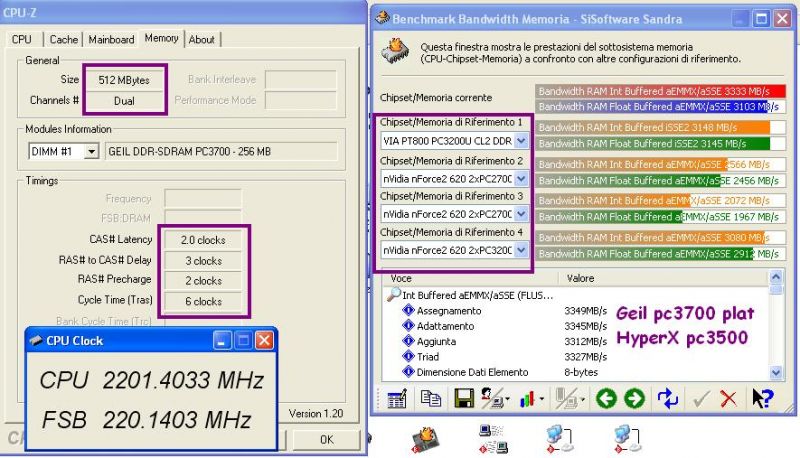Open the last network-connection module icon
Viewport: 800px width, 458px height.
pyautogui.click(x=627, y=439)
